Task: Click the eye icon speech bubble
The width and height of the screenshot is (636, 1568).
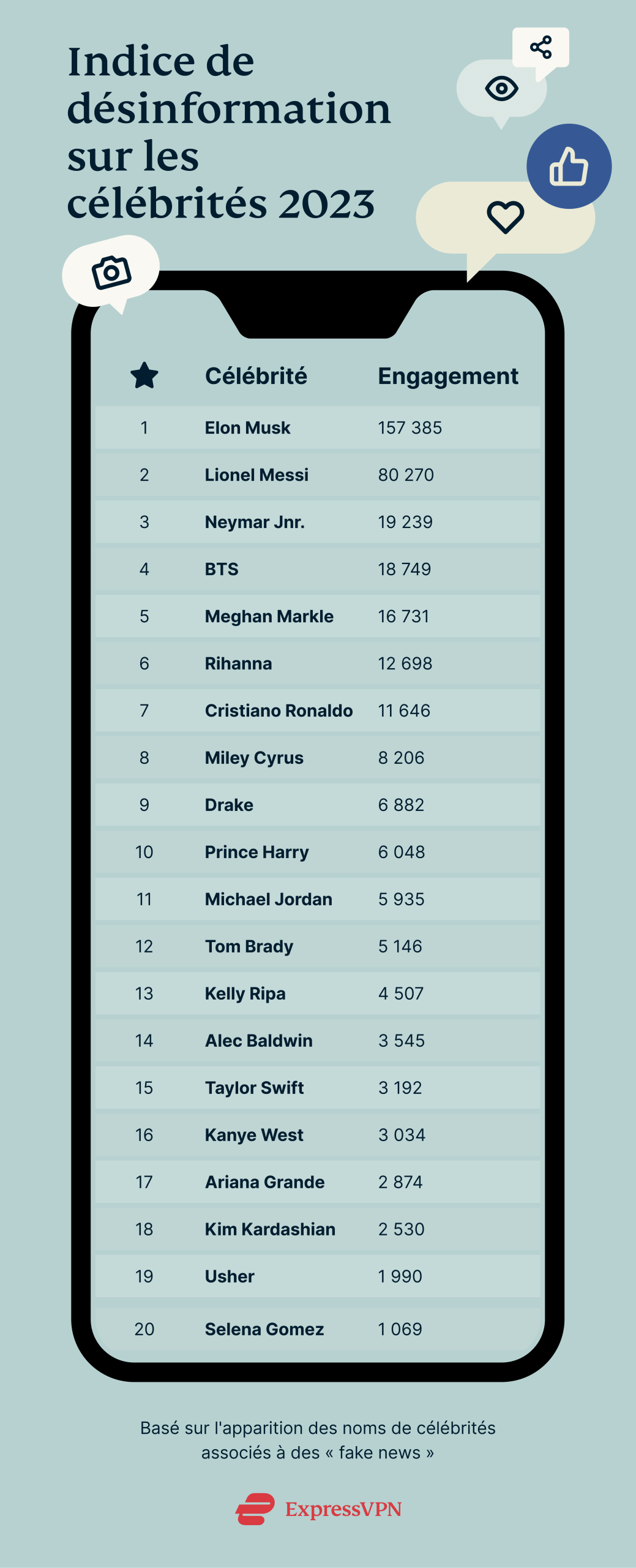Action: (x=501, y=89)
